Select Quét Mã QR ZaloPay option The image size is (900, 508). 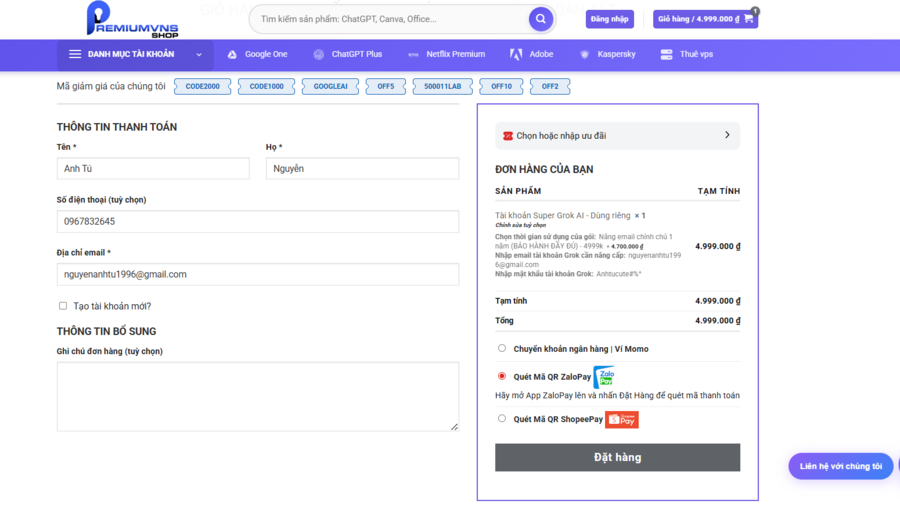502,377
